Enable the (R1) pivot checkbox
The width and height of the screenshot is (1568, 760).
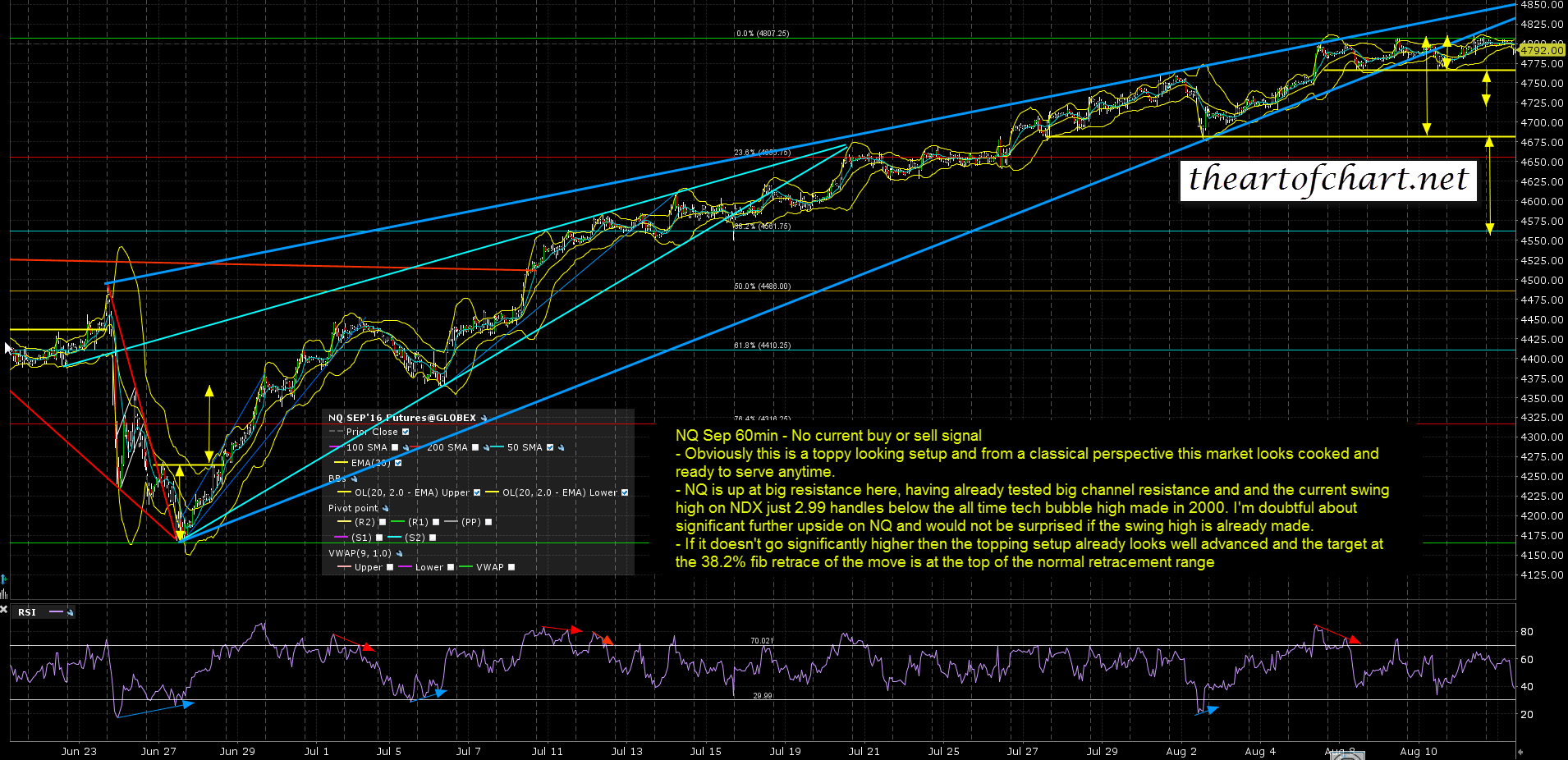(x=436, y=523)
